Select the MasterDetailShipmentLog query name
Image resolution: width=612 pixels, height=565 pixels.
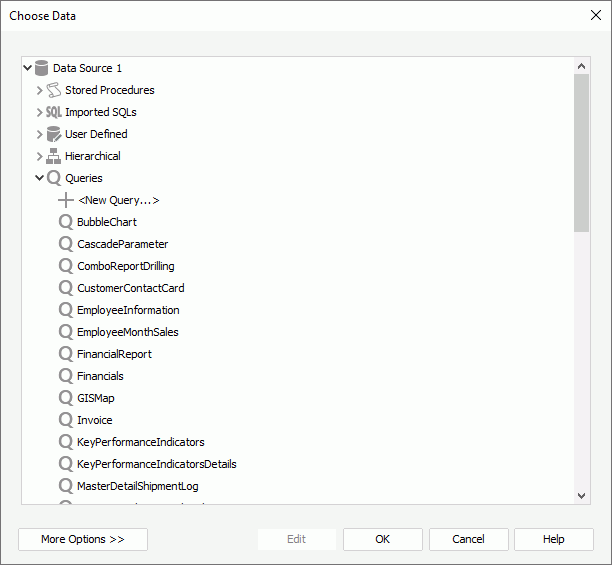click(x=138, y=486)
